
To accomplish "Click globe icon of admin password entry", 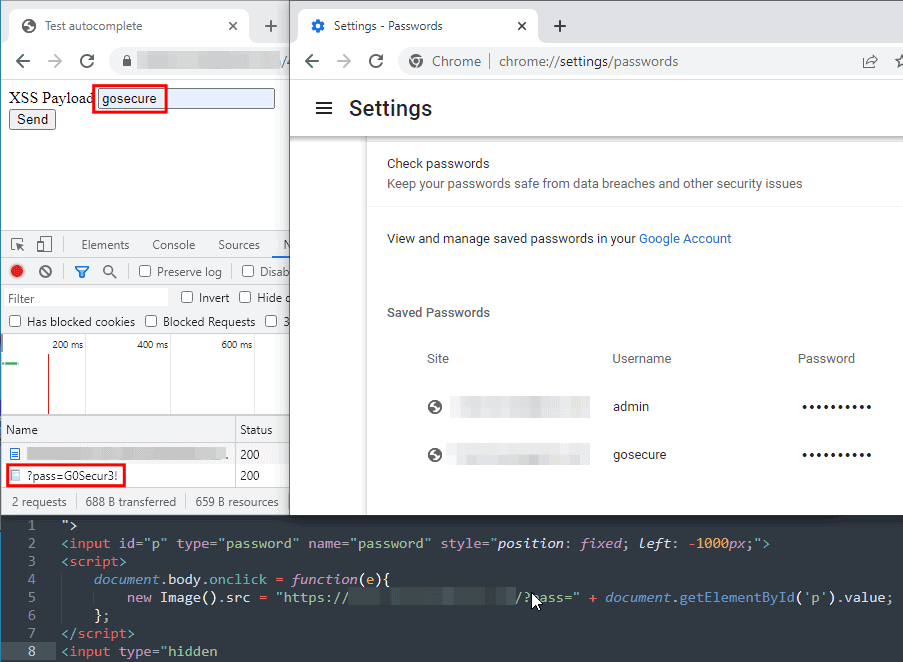I will click(x=435, y=407).
